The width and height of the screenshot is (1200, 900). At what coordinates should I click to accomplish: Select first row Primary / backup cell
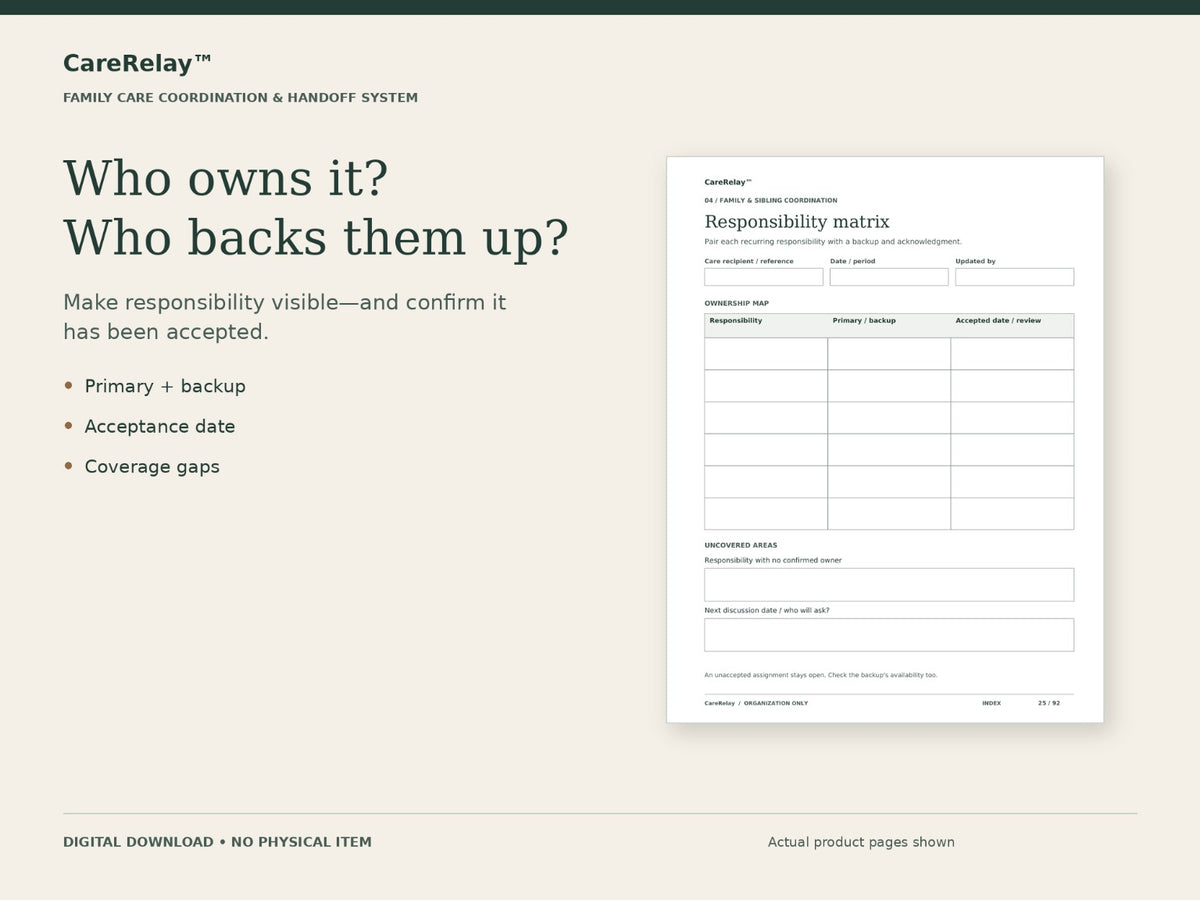pos(889,354)
